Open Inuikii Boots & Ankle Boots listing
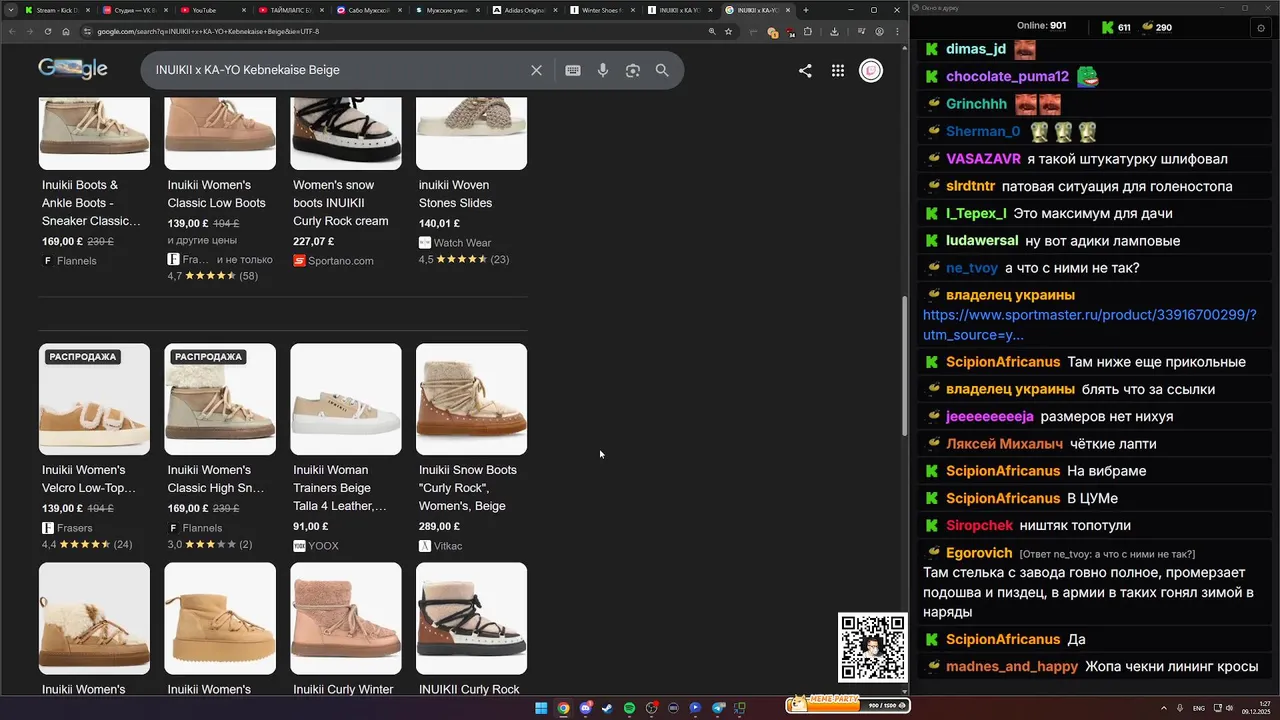Image resolution: width=1280 pixels, height=720 pixels. tap(91, 203)
